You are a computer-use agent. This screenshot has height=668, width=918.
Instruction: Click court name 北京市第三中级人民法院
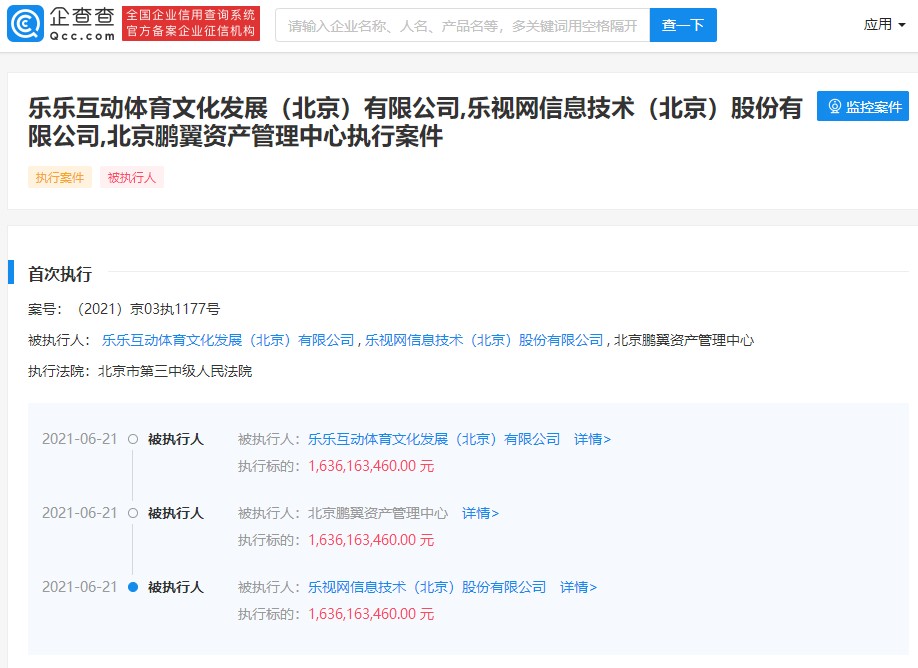pyautogui.click(x=175, y=371)
